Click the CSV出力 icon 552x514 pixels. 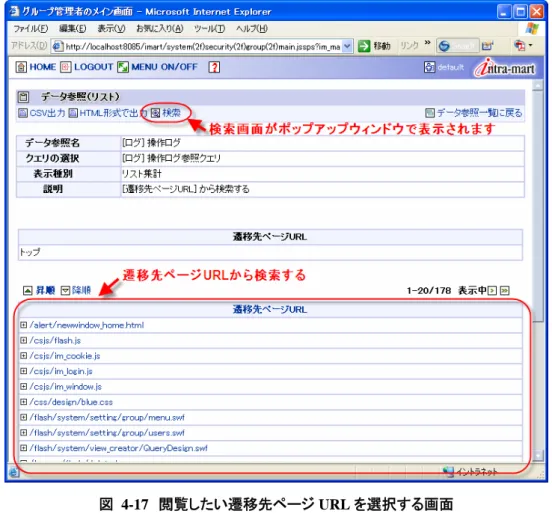[23, 113]
